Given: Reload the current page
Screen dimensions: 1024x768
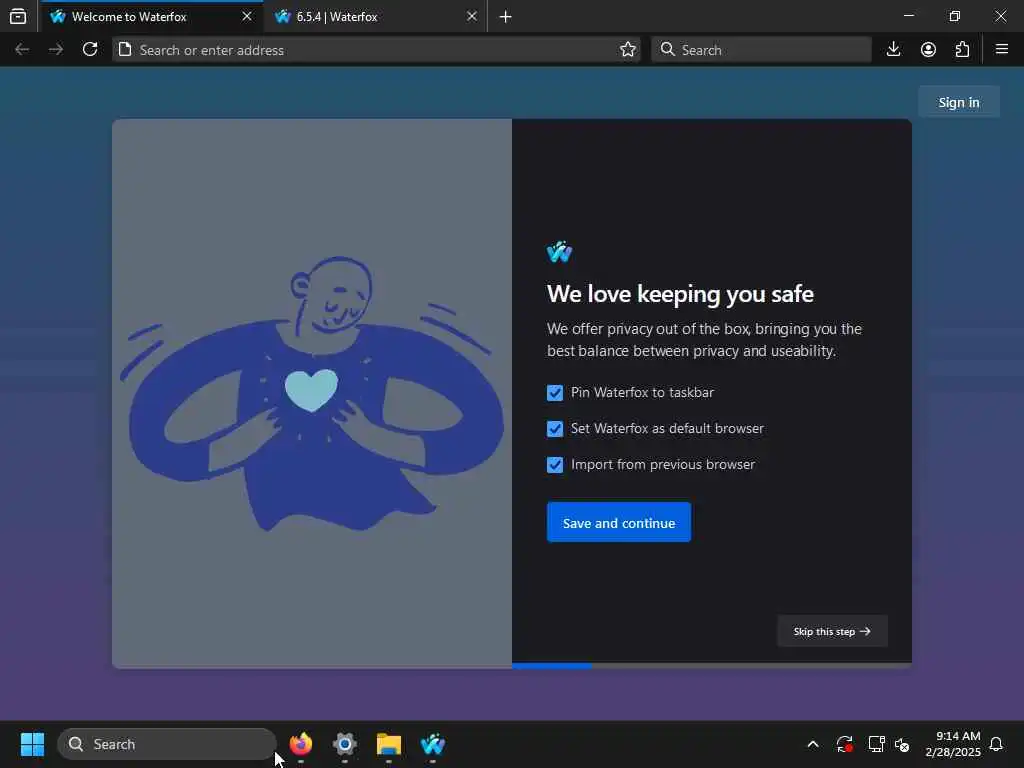Looking at the screenshot, I should coord(90,50).
